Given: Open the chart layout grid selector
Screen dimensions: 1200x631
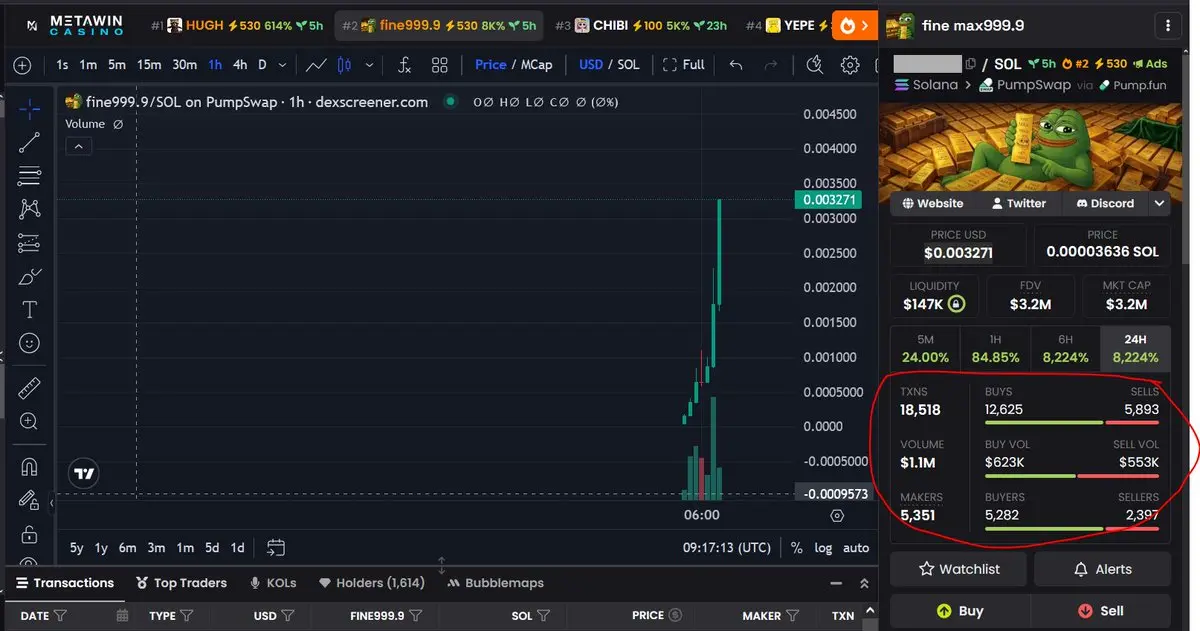Looking at the screenshot, I should tap(440, 65).
